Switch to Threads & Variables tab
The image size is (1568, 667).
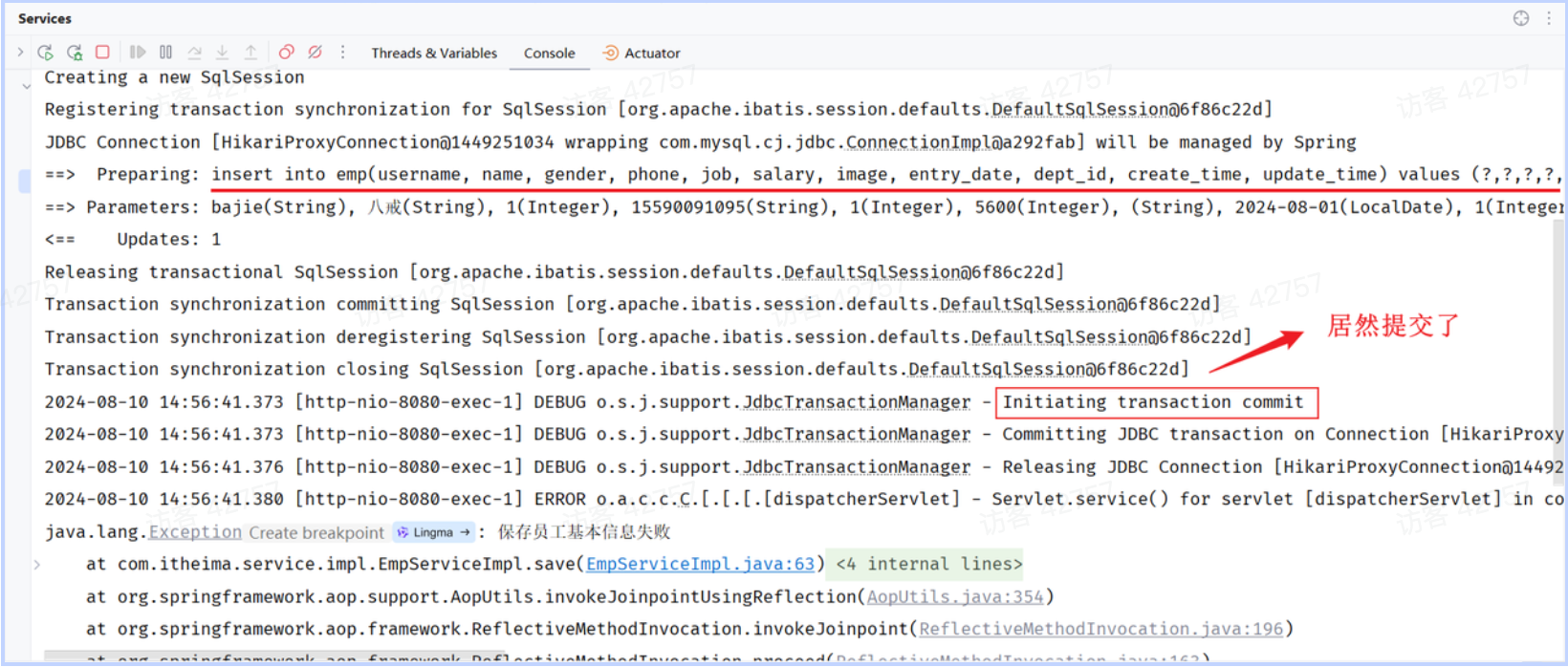[434, 54]
